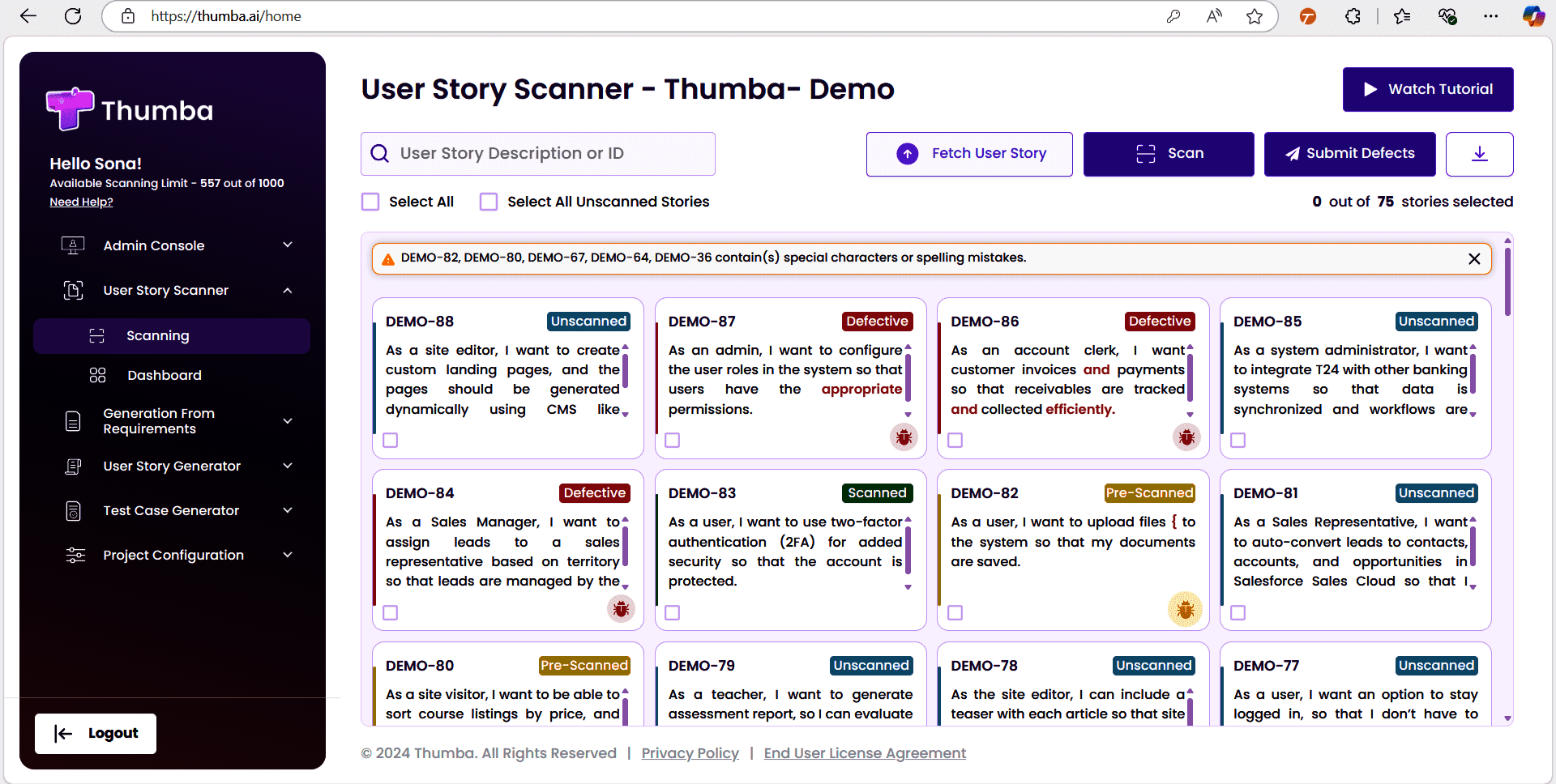
Task: Select the Scanning icon in sidebar
Action: pos(97,335)
